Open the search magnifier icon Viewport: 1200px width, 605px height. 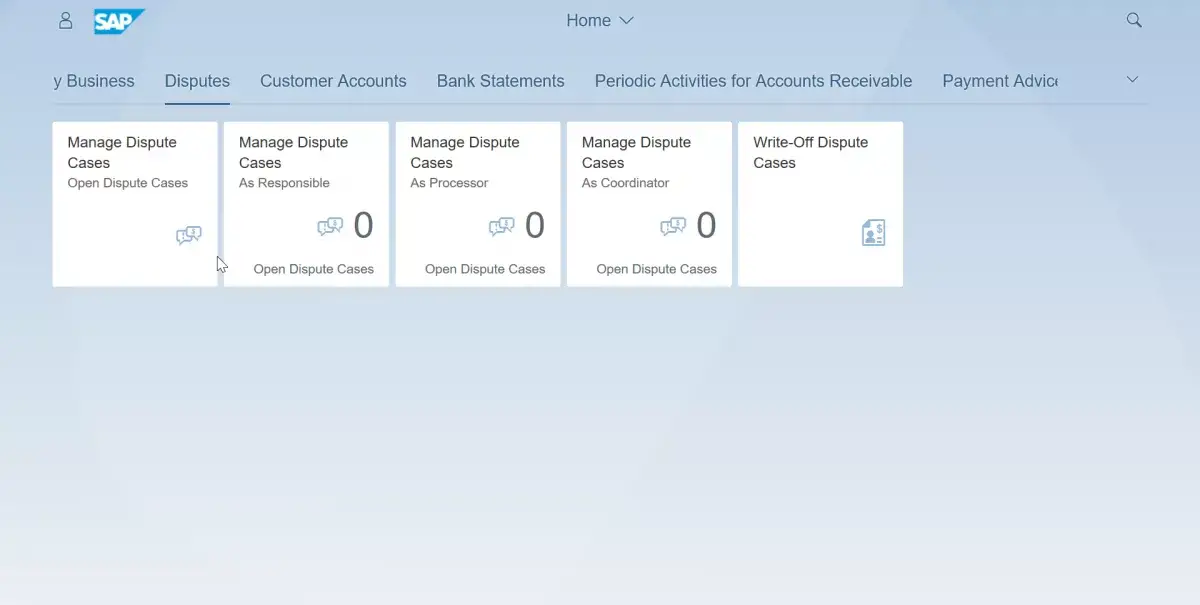1134,20
